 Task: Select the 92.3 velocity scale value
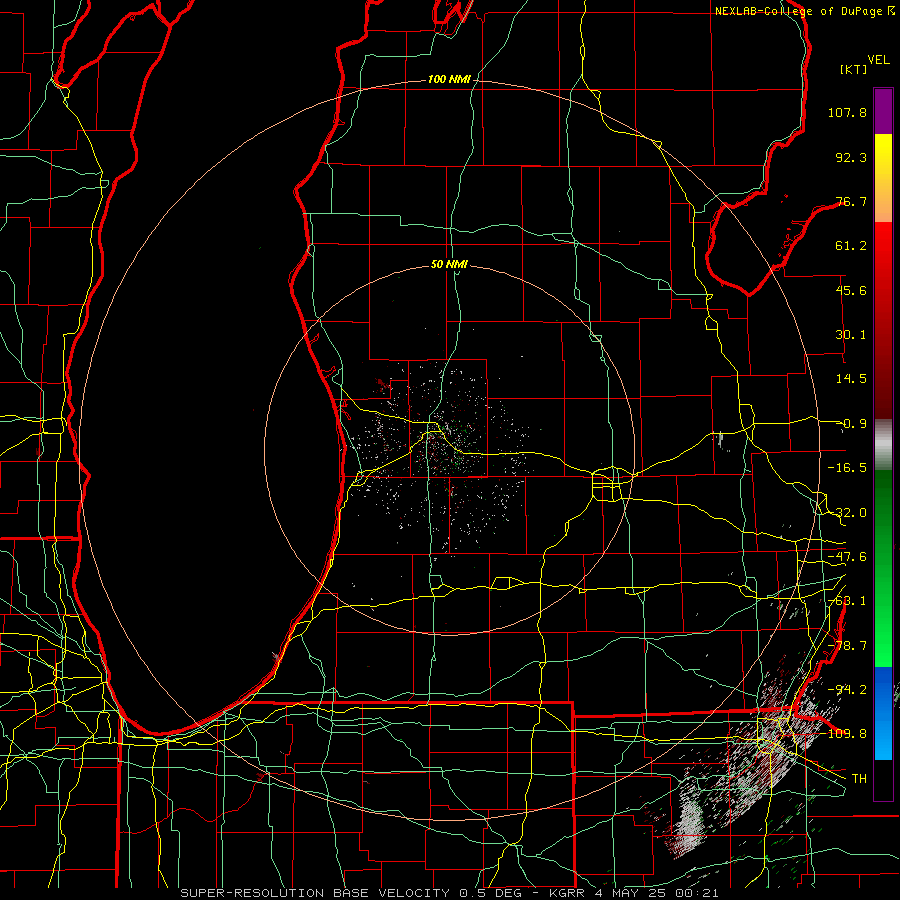[851, 157]
